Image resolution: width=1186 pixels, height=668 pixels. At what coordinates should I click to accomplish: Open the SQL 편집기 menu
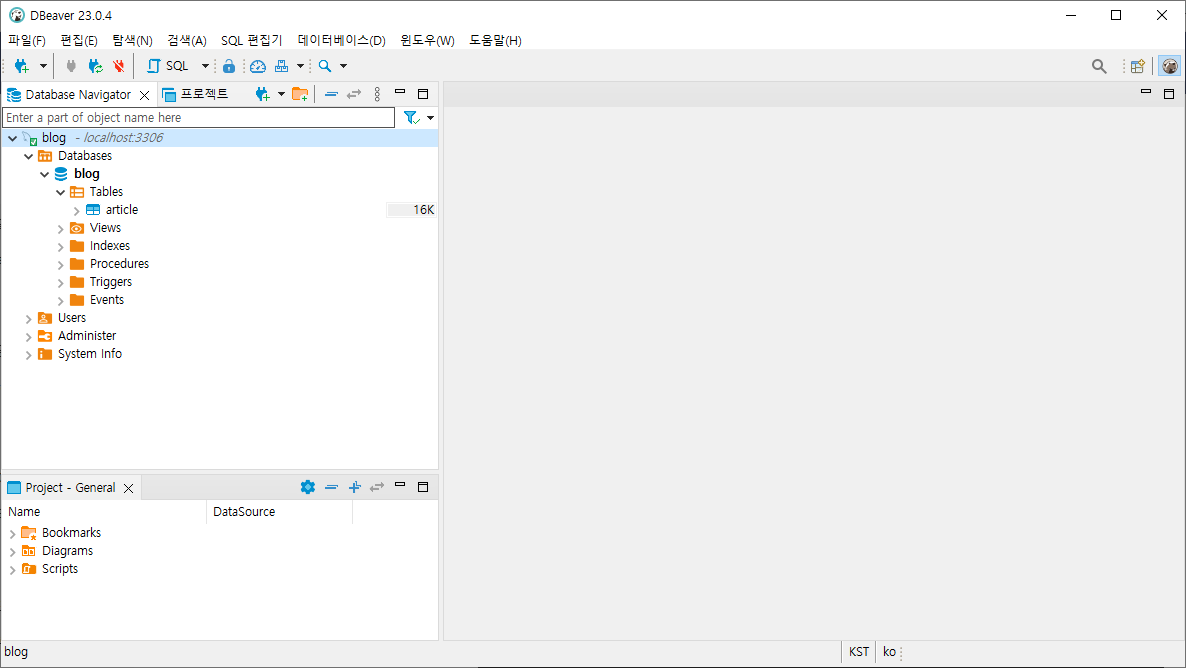251,41
